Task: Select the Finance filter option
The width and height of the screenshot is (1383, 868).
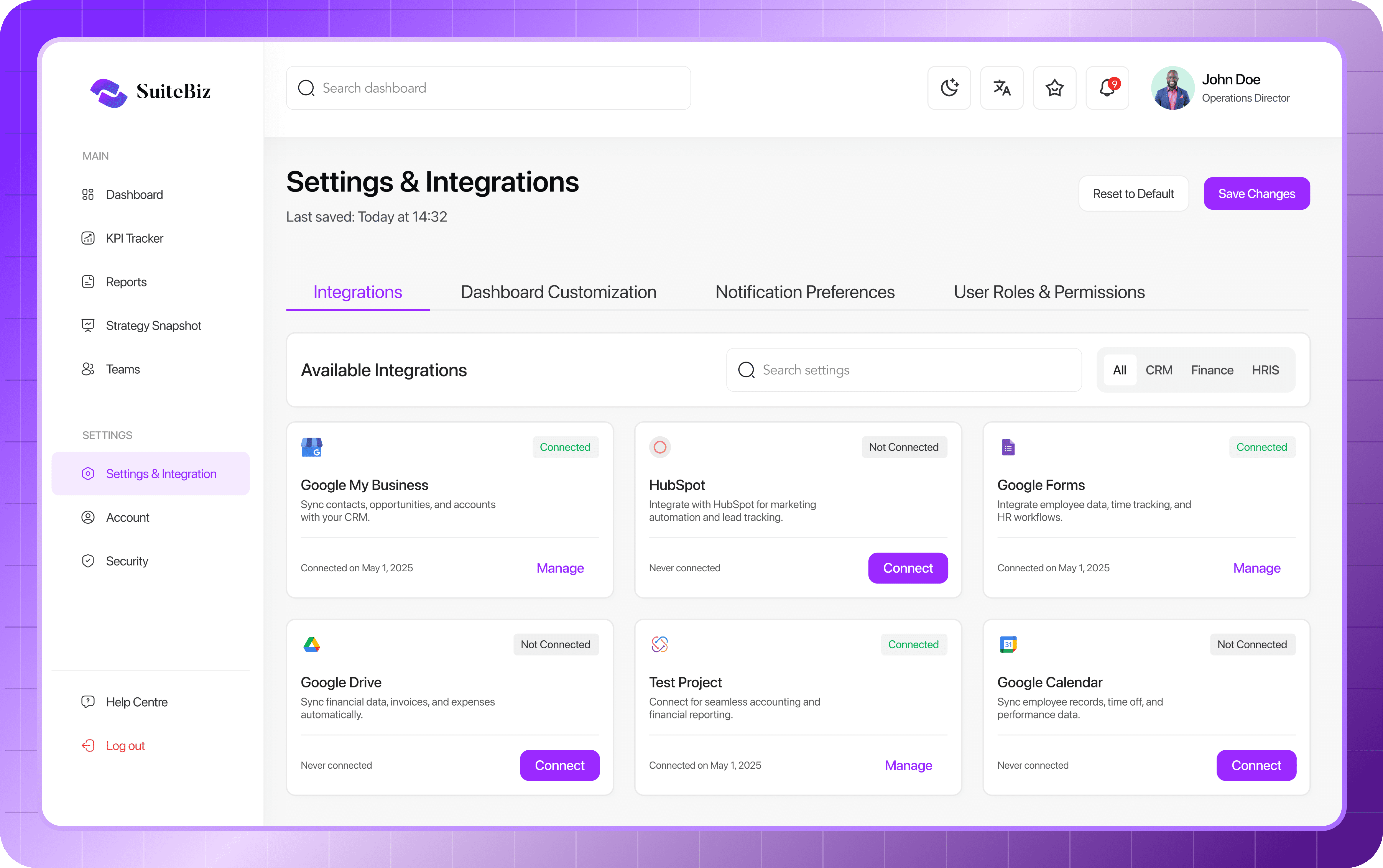Action: tap(1212, 370)
